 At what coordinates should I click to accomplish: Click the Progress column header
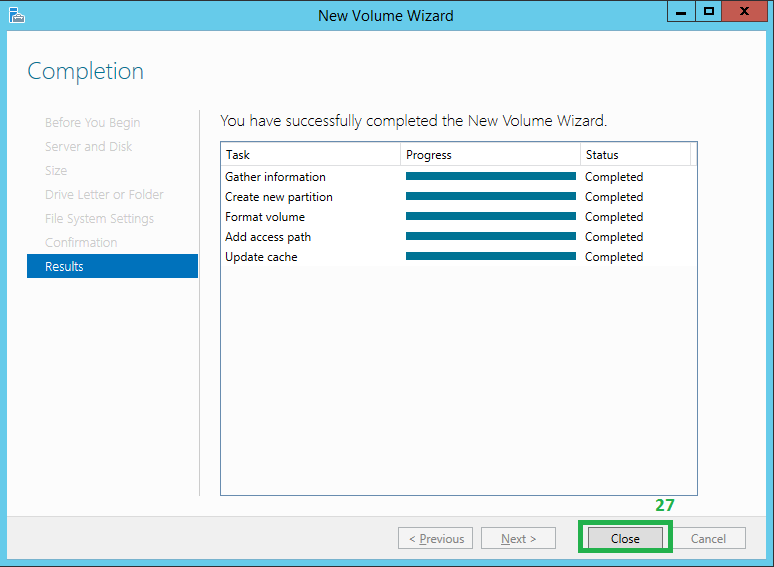pyautogui.click(x=490, y=154)
